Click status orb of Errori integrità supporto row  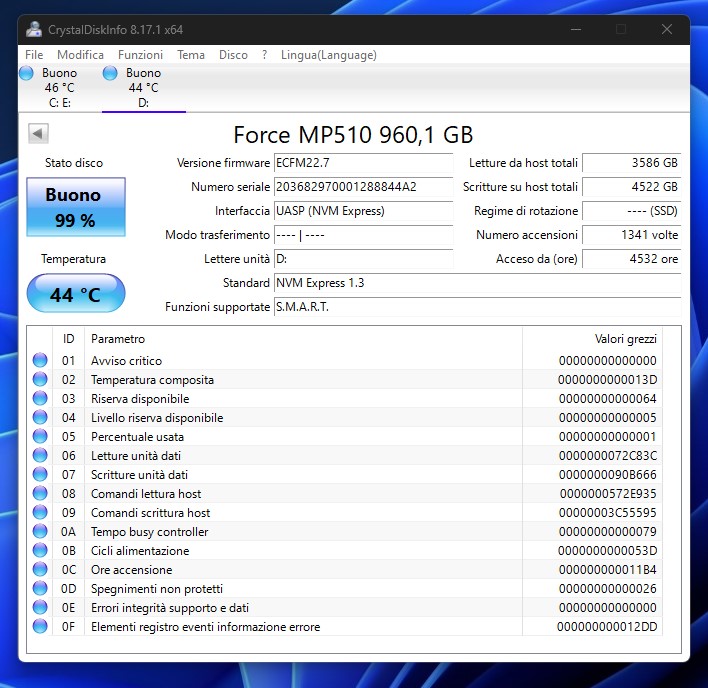coord(40,607)
